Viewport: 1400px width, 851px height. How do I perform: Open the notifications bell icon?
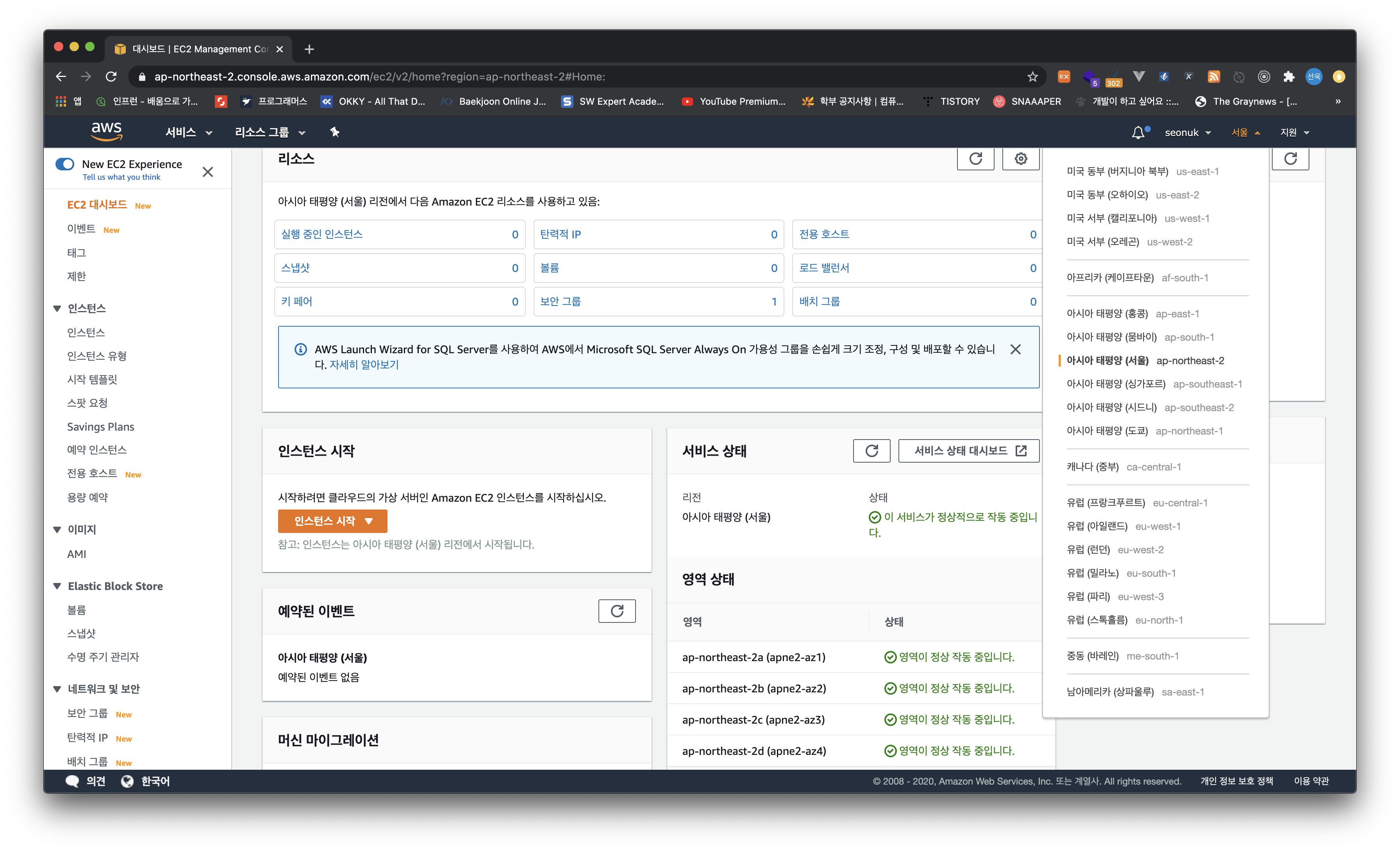[1138, 132]
